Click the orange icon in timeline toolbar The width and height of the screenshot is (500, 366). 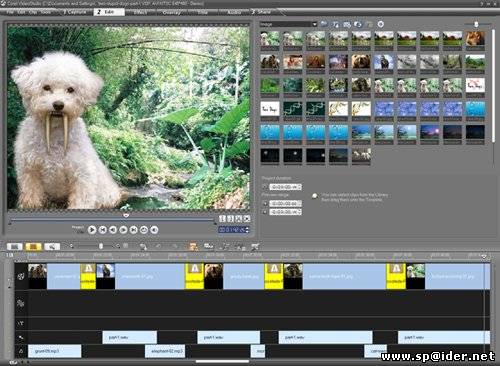[193, 247]
